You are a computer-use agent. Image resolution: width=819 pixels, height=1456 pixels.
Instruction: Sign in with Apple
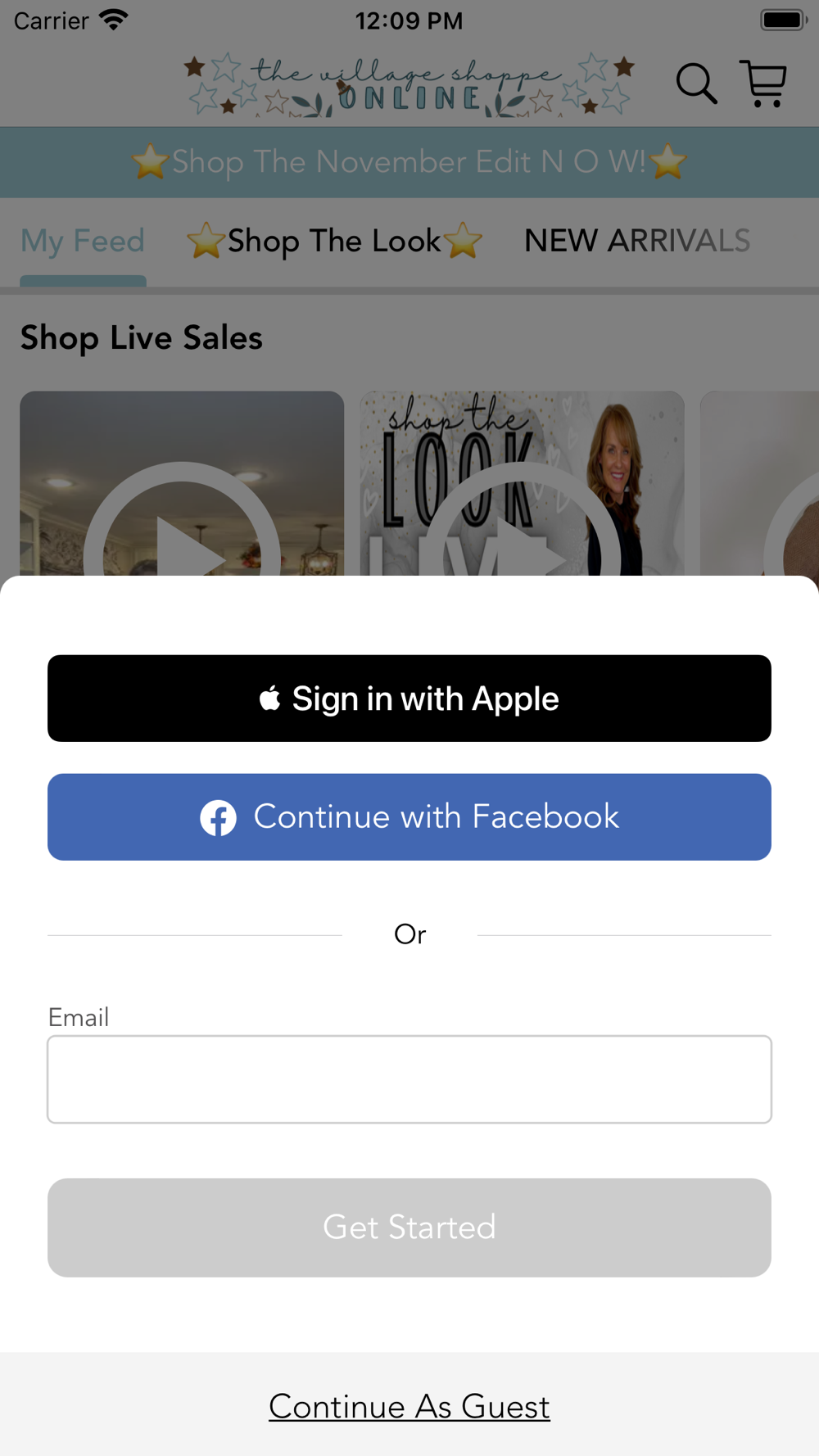click(x=409, y=699)
